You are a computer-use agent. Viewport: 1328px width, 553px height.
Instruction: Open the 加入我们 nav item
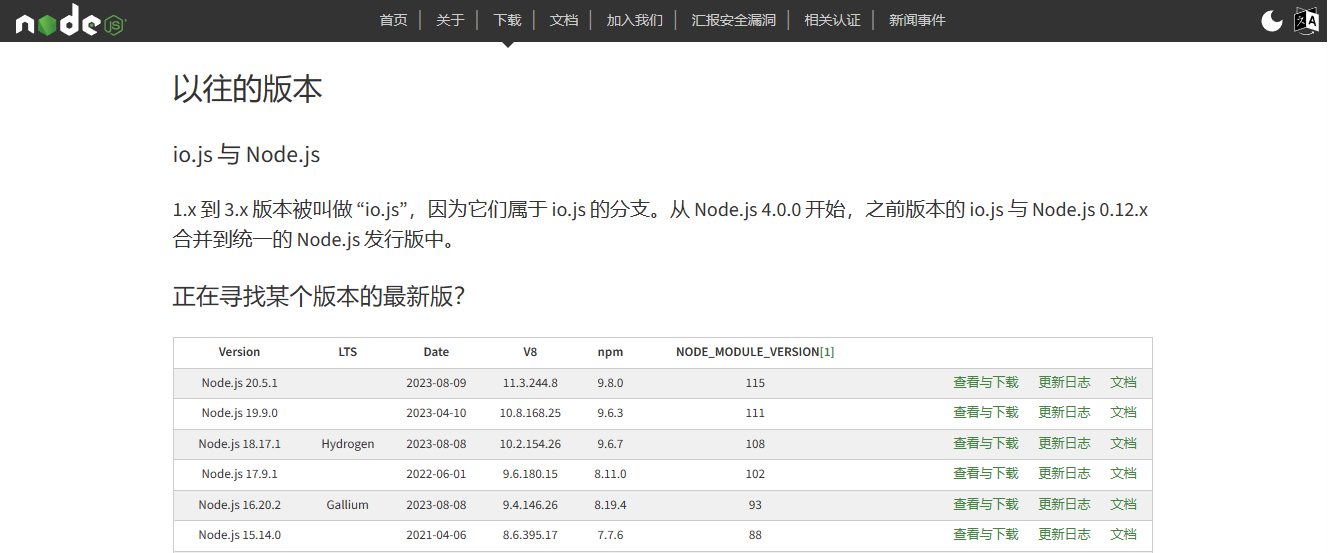click(x=634, y=20)
